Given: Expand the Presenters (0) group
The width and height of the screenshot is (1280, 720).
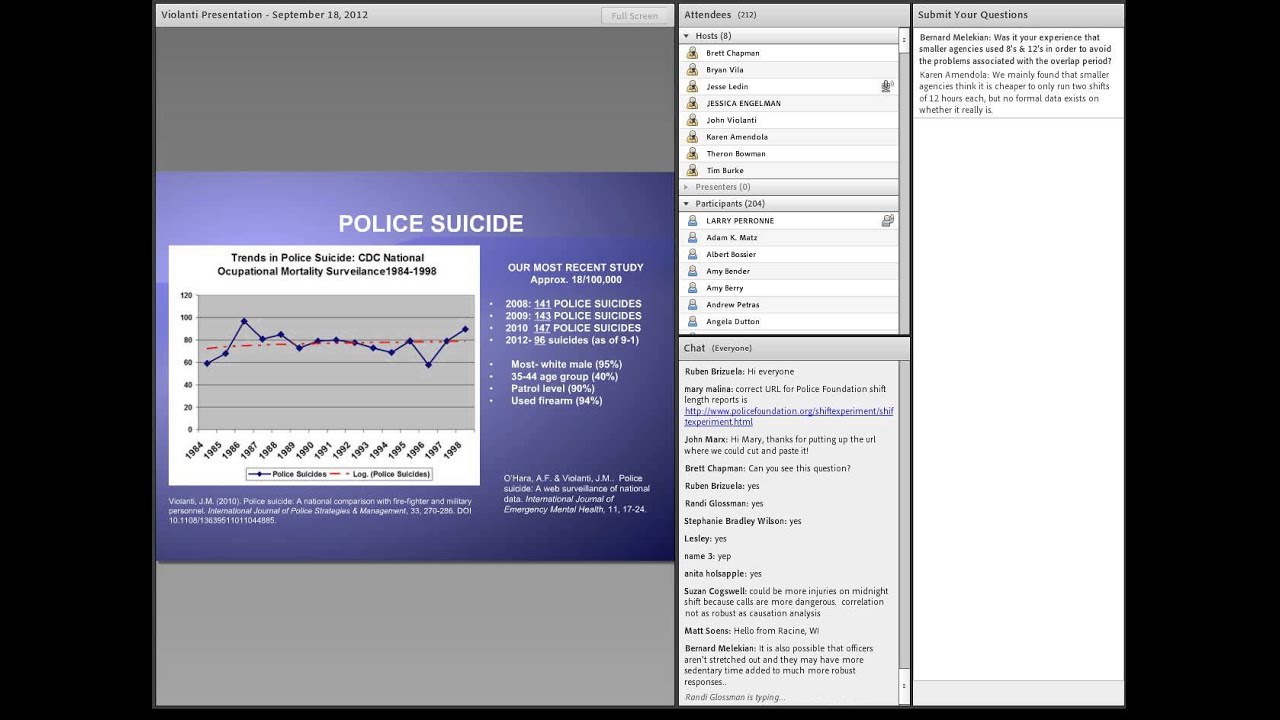Looking at the screenshot, I should click(x=687, y=187).
